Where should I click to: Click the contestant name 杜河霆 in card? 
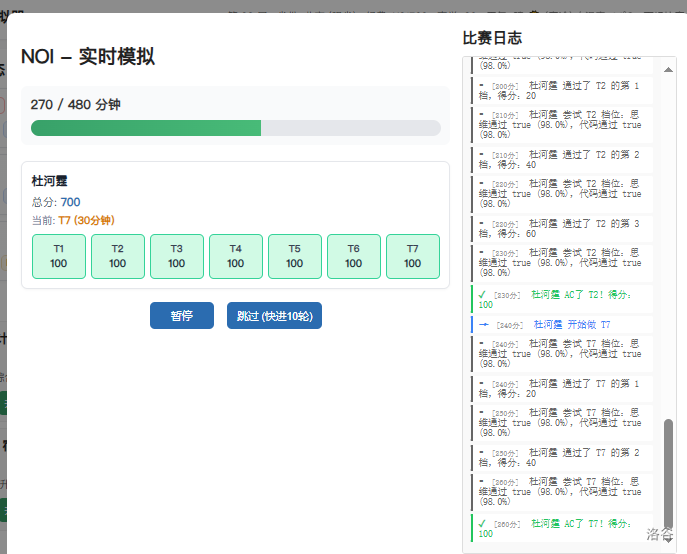[x=50, y=181]
